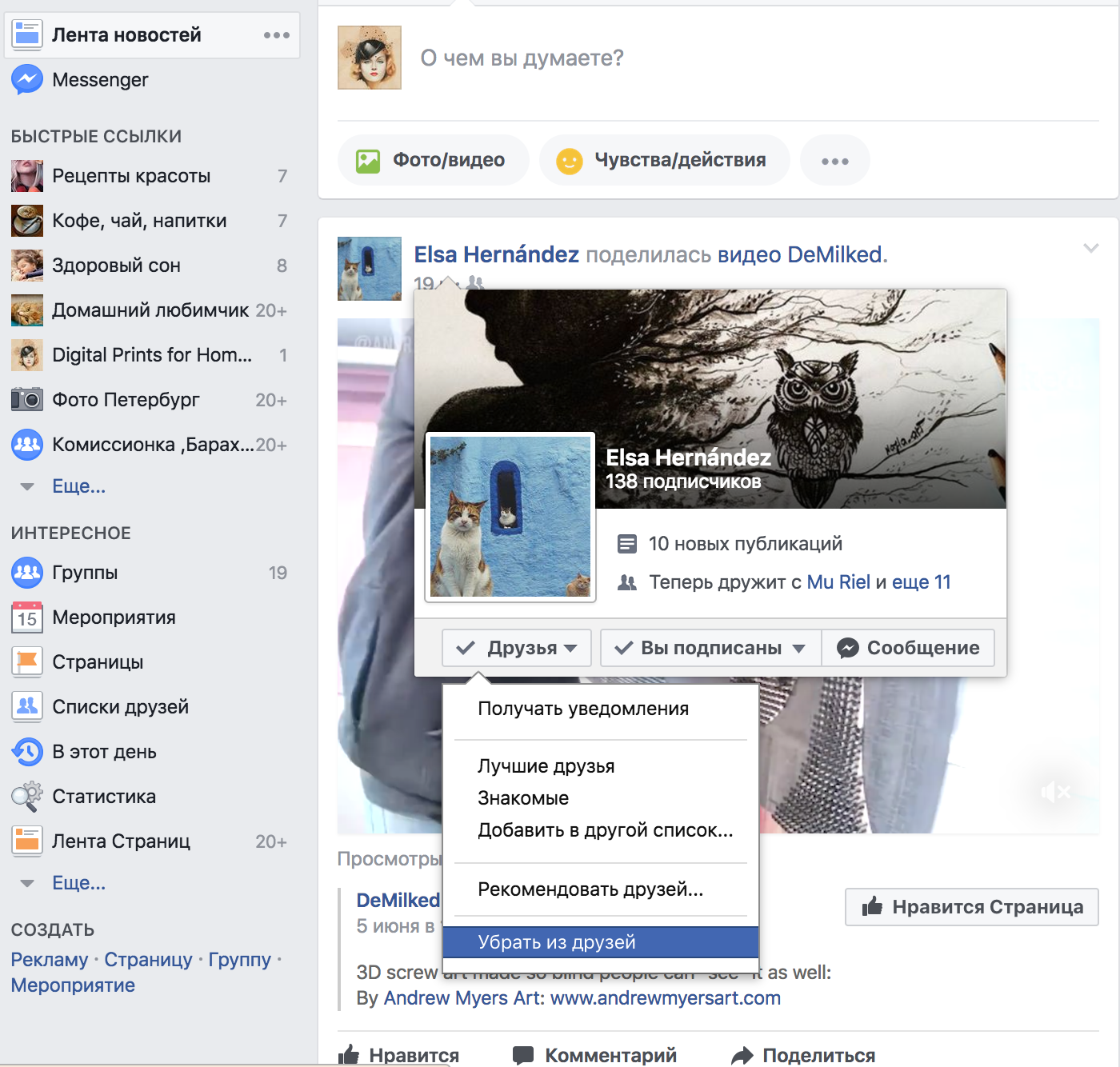
Task: Click the thumbs-up icon on Нравится Страница
Action: click(872, 906)
